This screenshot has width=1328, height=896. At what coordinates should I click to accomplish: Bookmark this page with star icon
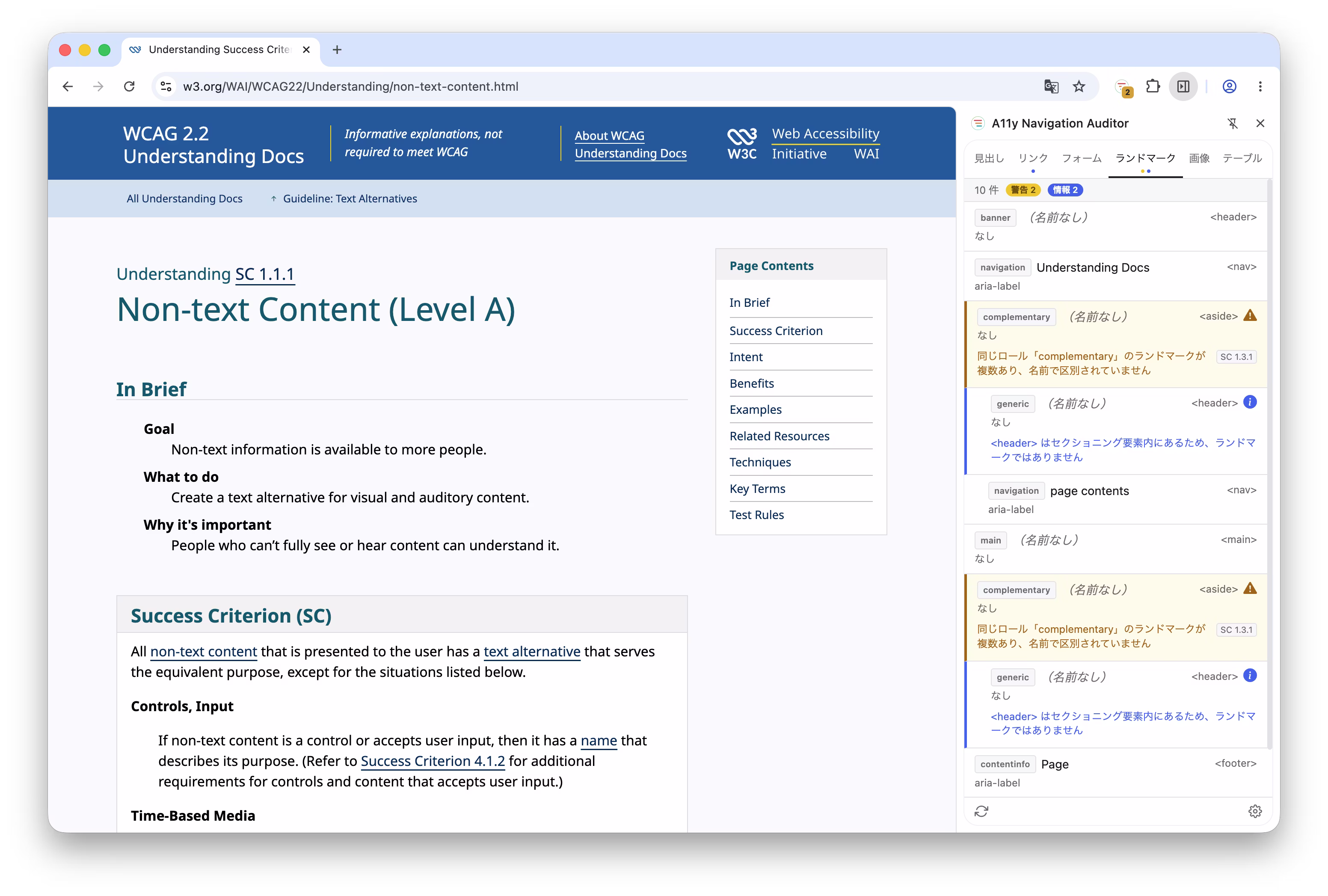[x=1079, y=86]
